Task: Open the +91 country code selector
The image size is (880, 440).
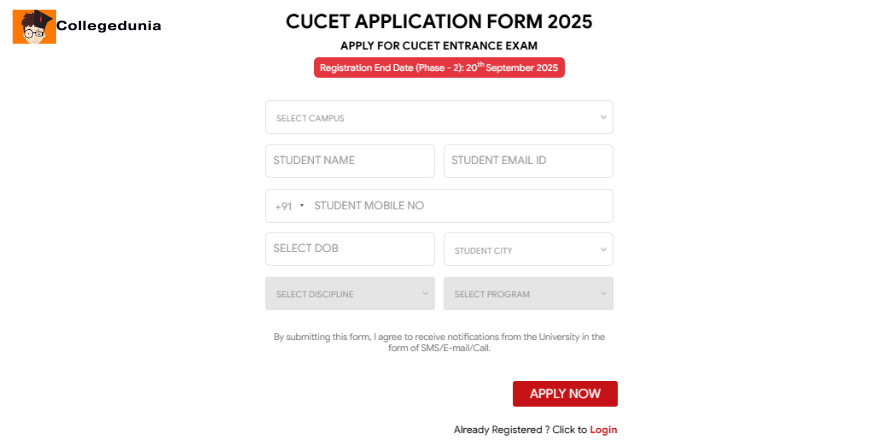Action: pos(290,206)
